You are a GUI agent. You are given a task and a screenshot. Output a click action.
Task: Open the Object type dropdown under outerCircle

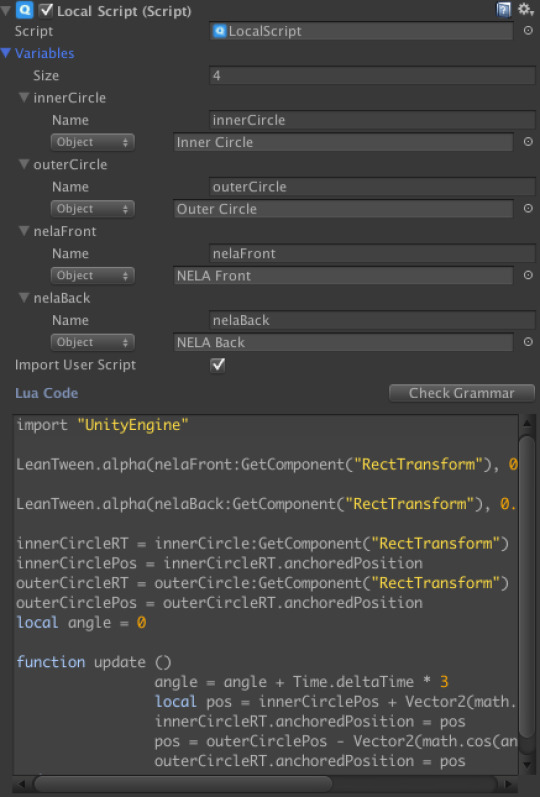click(93, 209)
